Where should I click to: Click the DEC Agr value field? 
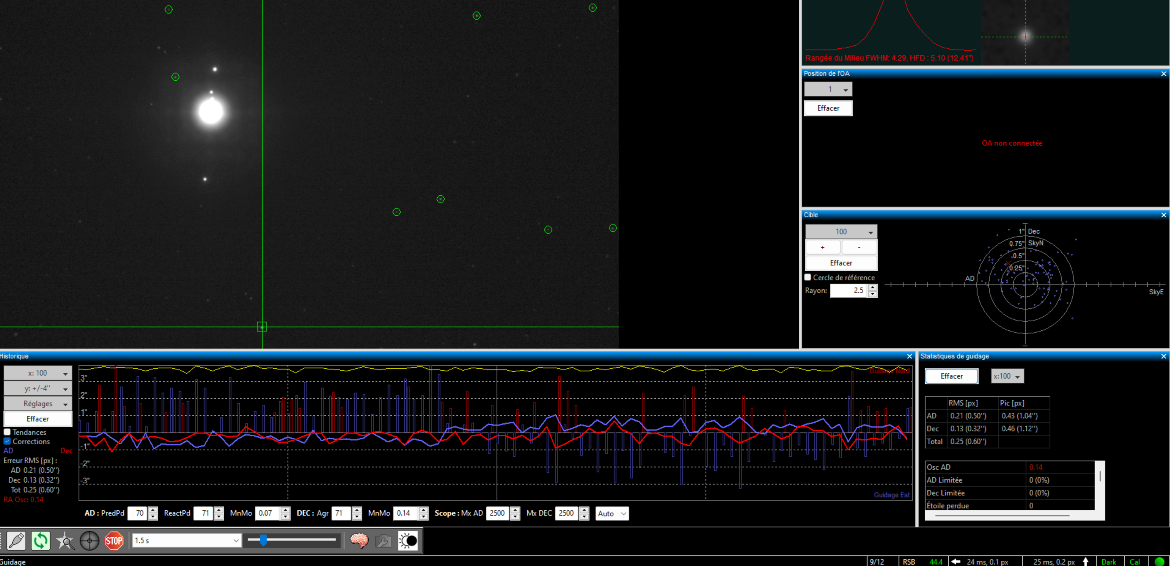pyautogui.click(x=342, y=513)
